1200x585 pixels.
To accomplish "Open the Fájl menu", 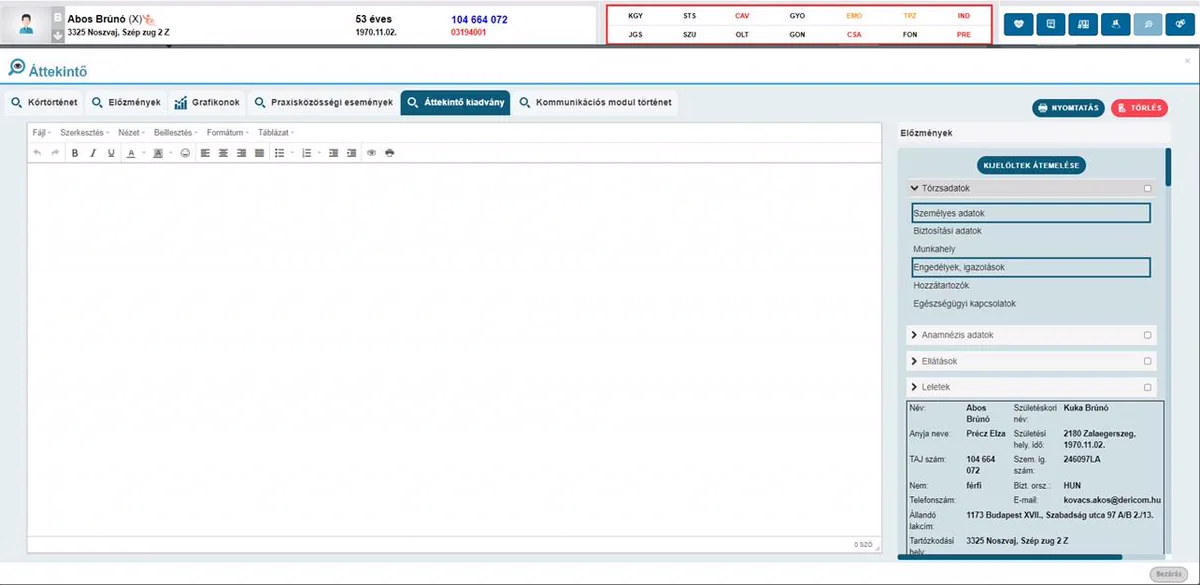I will pos(41,132).
